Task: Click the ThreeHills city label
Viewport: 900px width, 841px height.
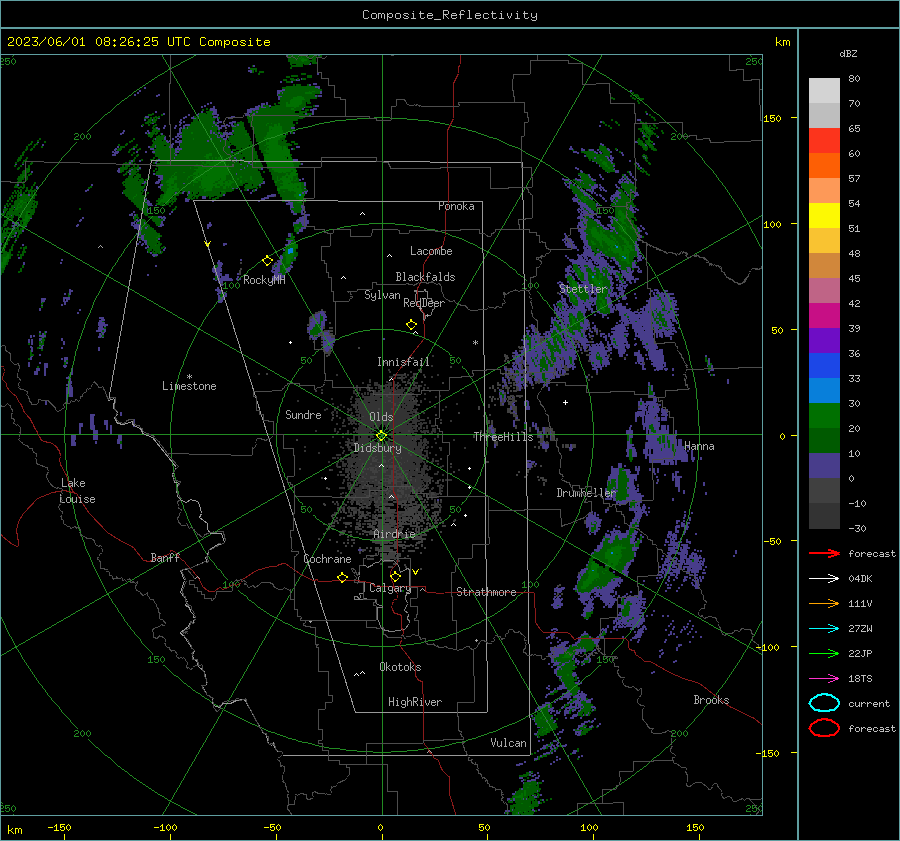Action: click(x=503, y=437)
